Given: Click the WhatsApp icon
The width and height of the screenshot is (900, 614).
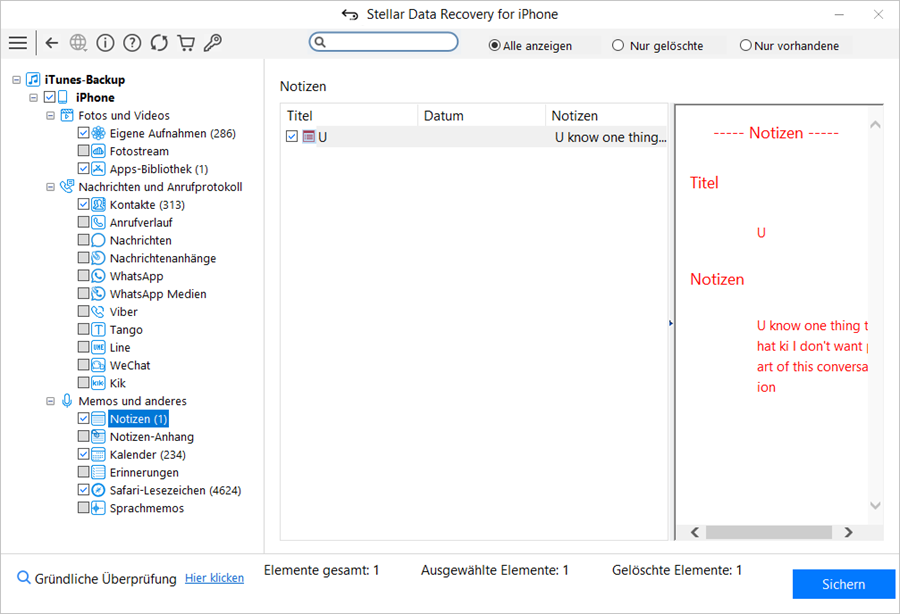Looking at the screenshot, I should point(99,275).
